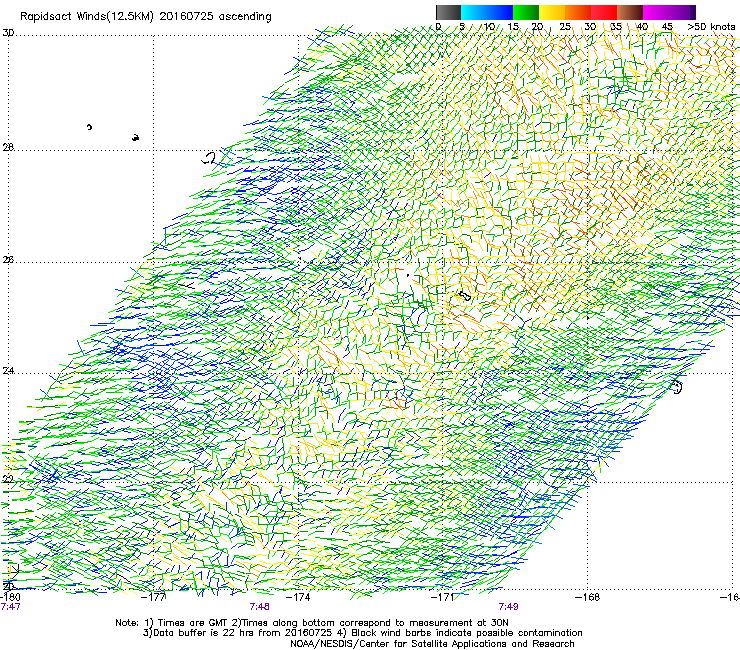Click the '45' legend scale label
This screenshot has height=650, width=740.
667,27
